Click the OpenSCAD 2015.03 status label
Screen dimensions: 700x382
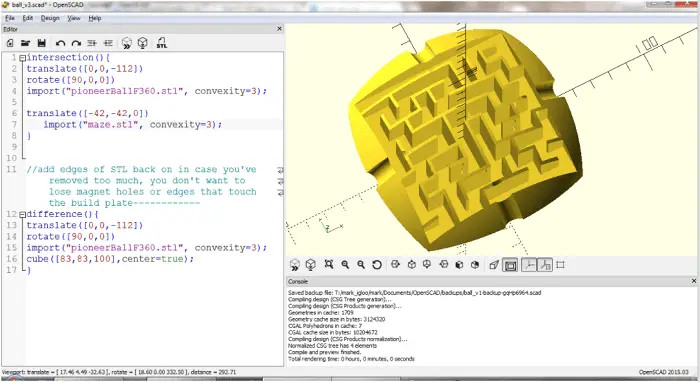point(663,372)
